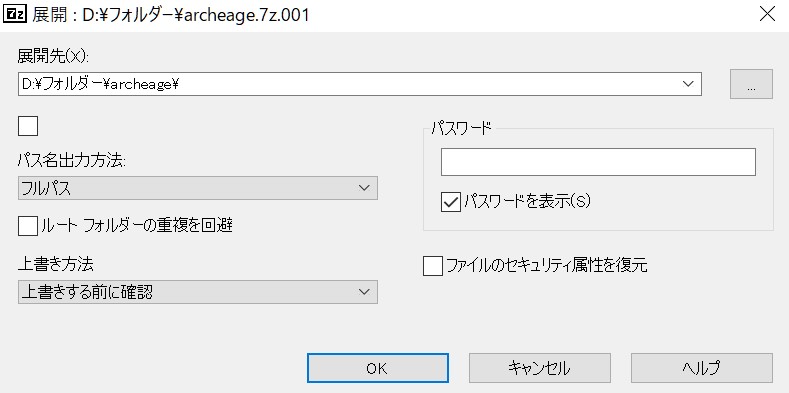The height and width of the screenshot is (393, 789).
Task: Expand the 展開先 path history dropdown arrow
Action: [688, 84]
